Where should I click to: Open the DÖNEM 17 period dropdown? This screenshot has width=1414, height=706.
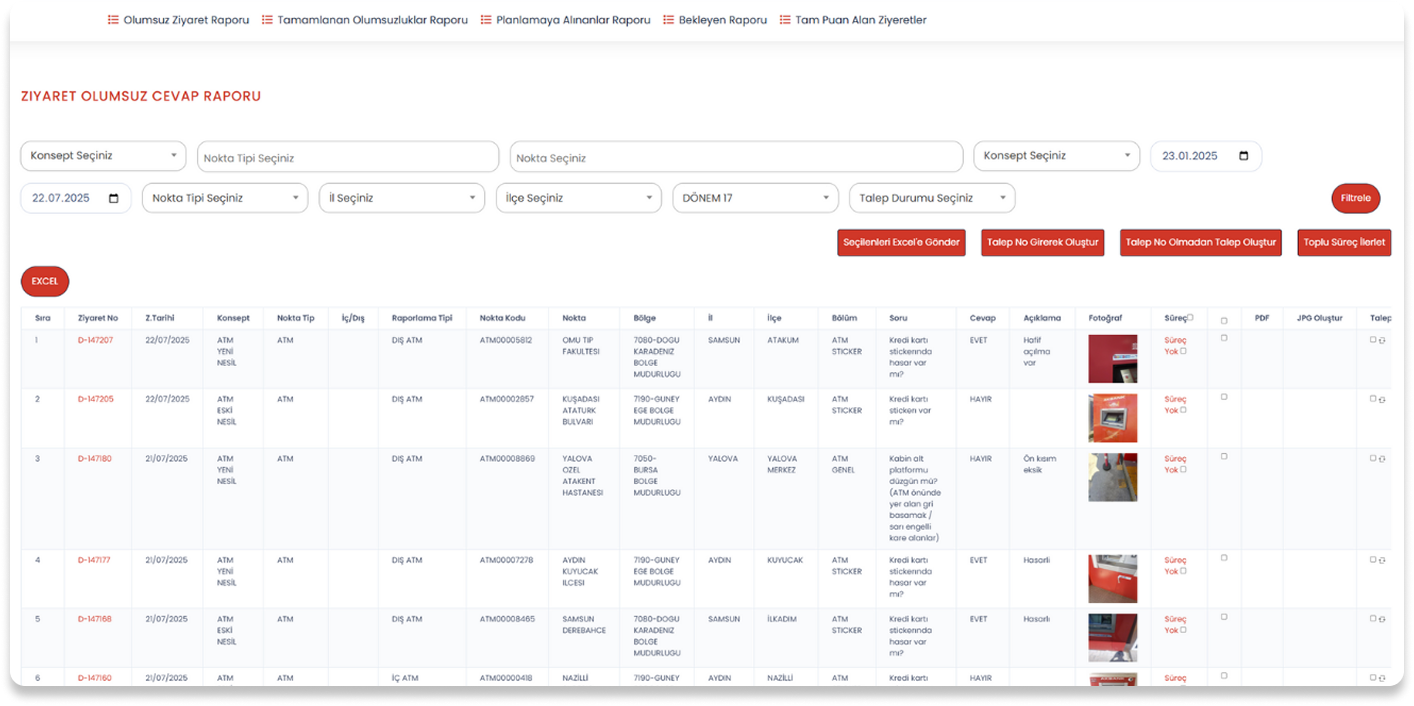(755, 198)
